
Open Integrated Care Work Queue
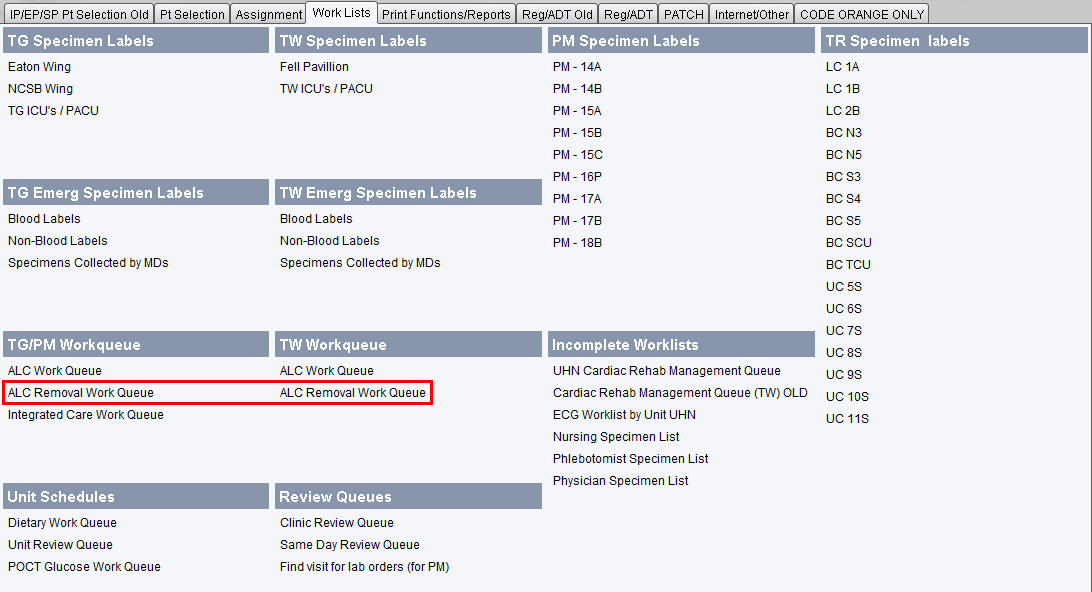pos(86,415)
